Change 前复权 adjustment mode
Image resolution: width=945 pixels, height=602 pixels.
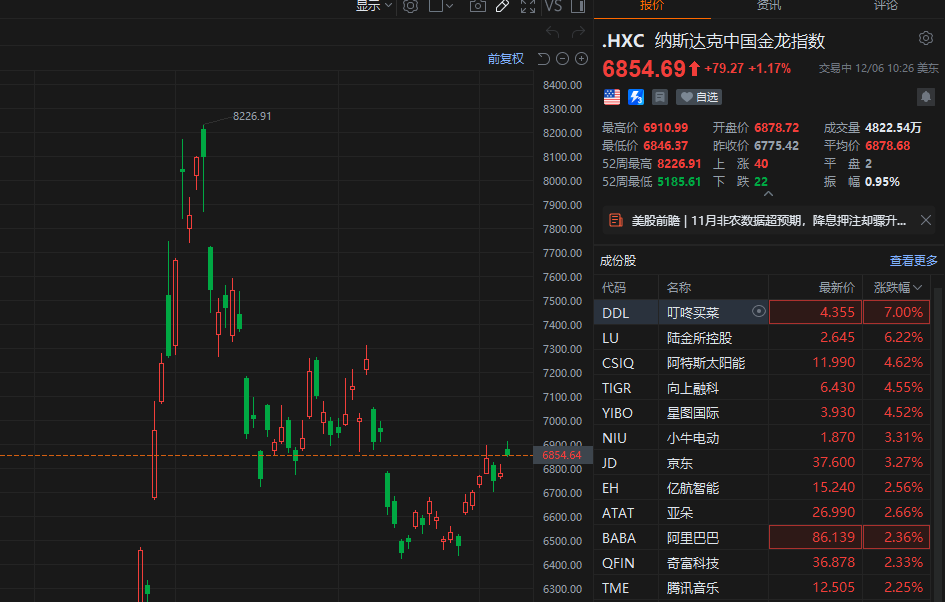point(506,58)
